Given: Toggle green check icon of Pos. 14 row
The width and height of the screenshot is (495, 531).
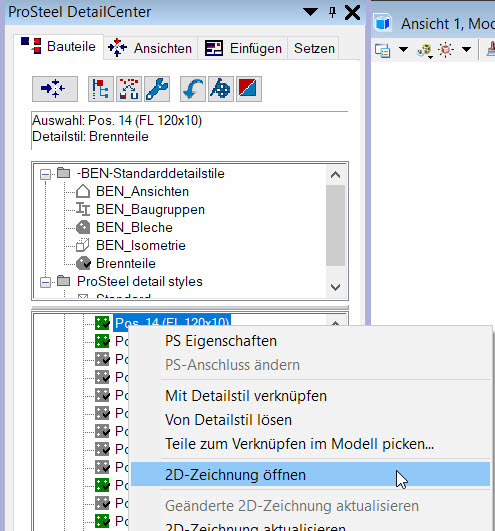Looking at the screenshot, I should click(x=102, y=323).
